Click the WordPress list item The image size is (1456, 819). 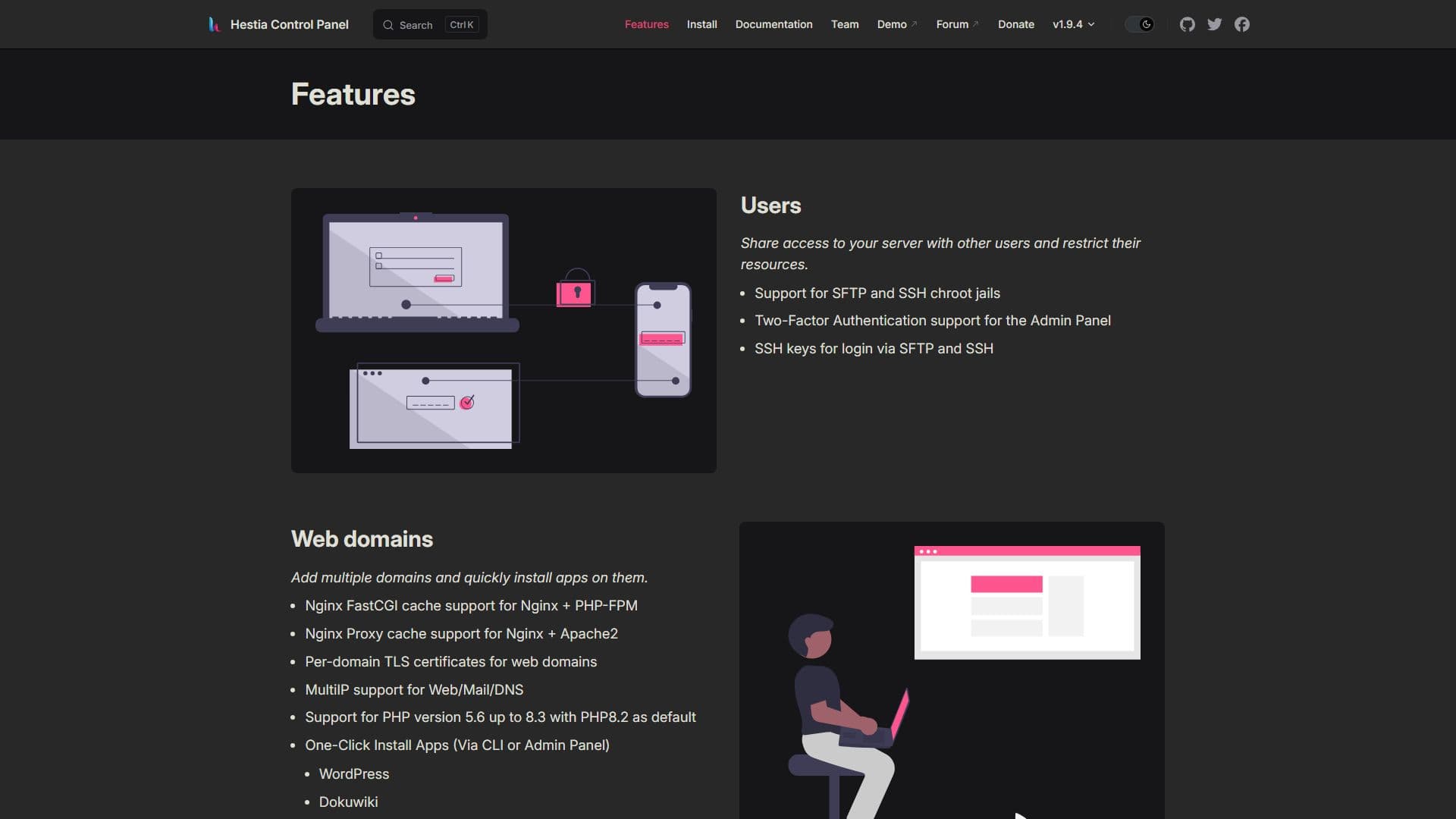[353, 774]
